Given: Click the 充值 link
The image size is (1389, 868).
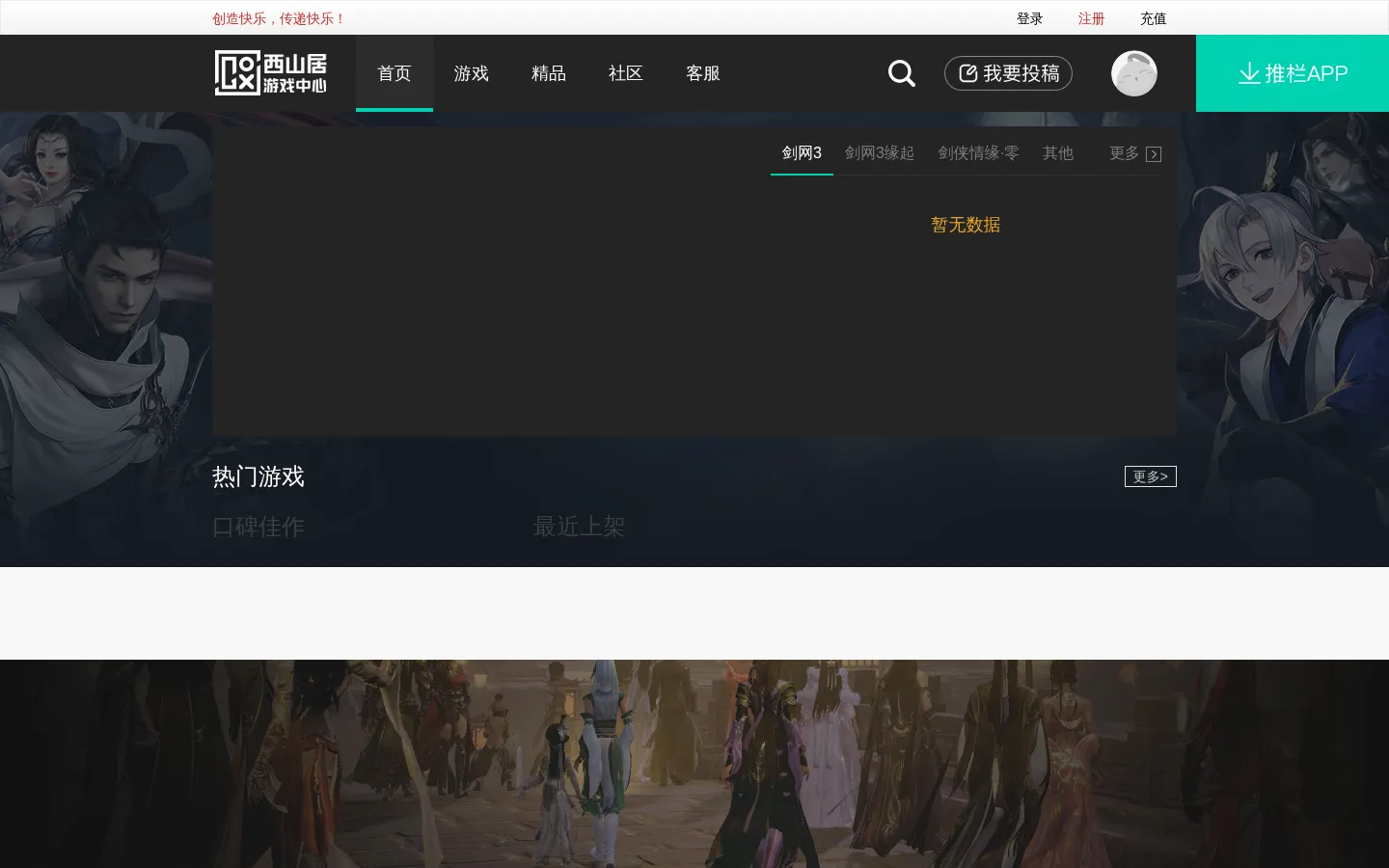Looking at the screenshot, I should [x=1153, y=18].
